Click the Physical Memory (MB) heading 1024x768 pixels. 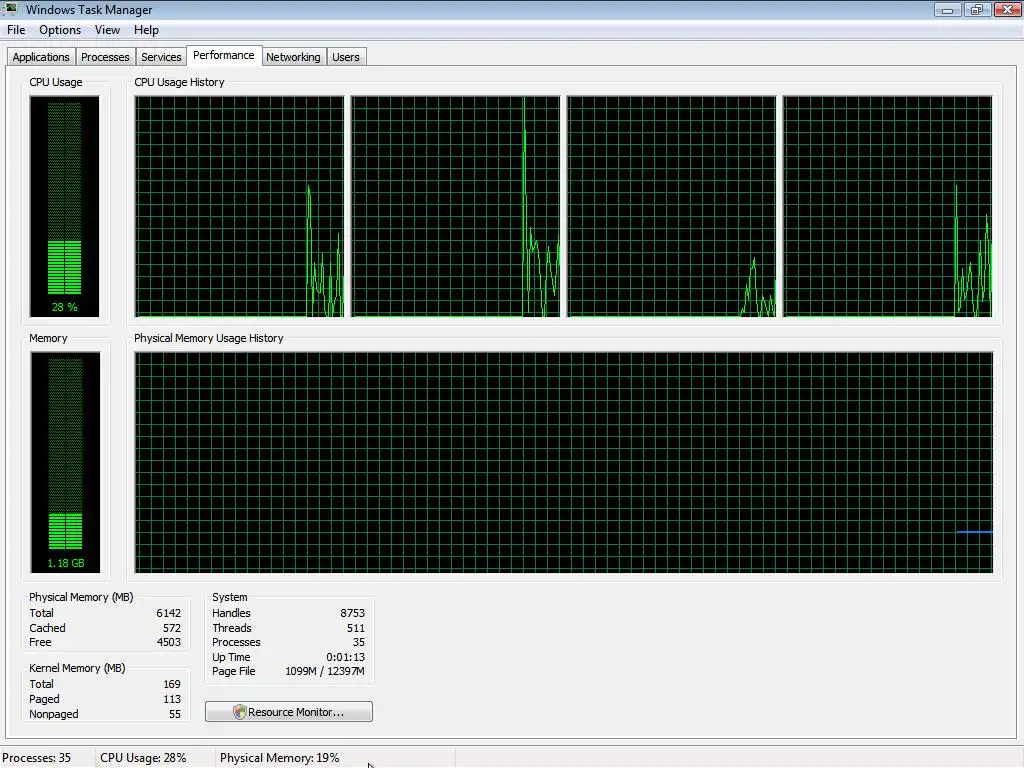coord(81,598)
